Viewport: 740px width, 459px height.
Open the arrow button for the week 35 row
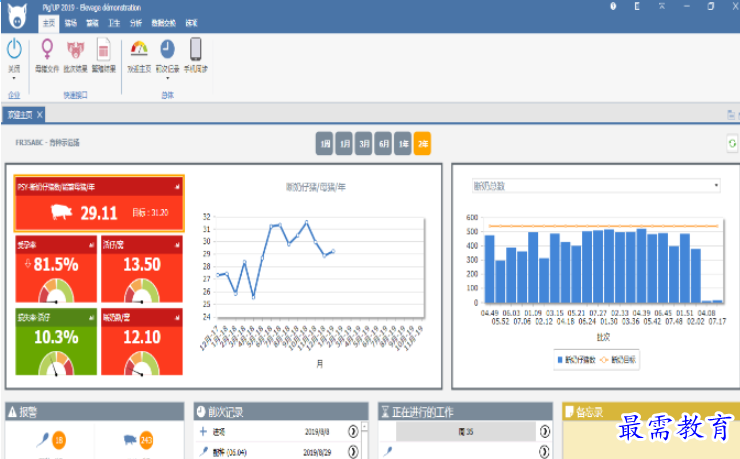click(x=545, y=431)
